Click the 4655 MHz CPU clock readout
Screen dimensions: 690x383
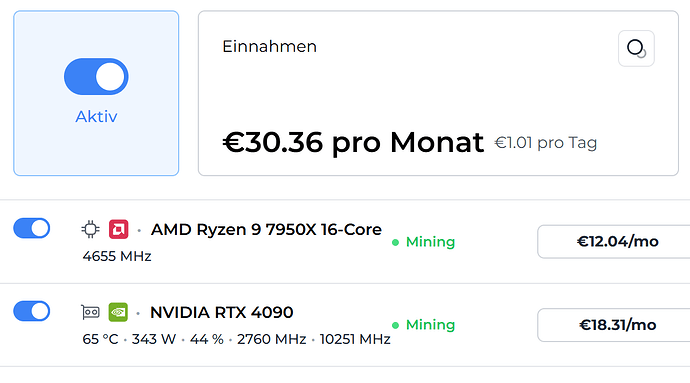coord(117,256)
